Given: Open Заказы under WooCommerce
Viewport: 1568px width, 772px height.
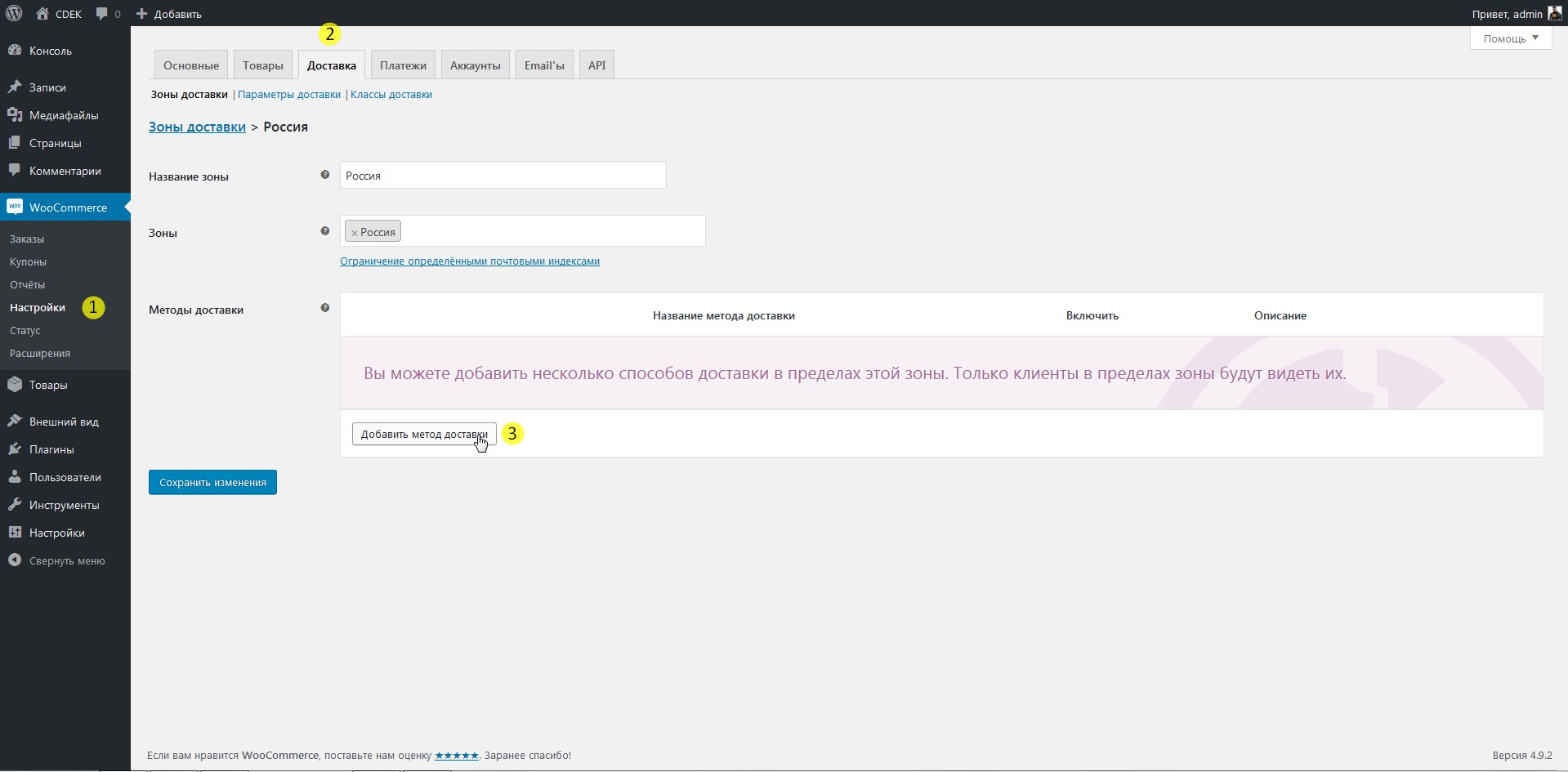Looking at the screenshot, I should [x=27, y=239].
